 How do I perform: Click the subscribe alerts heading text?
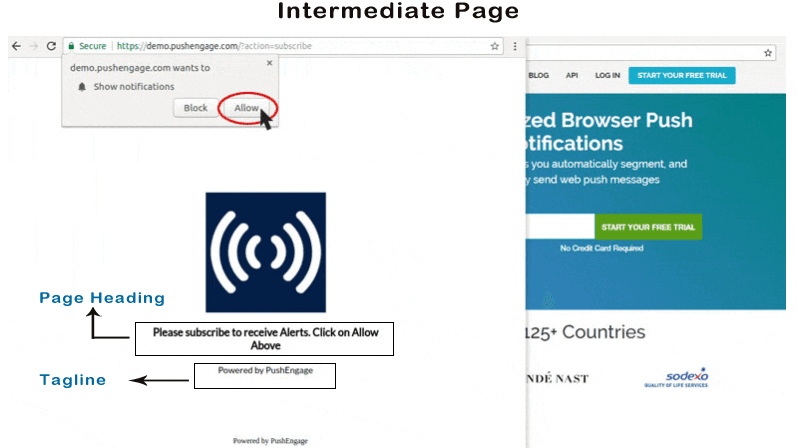[265, 339]
